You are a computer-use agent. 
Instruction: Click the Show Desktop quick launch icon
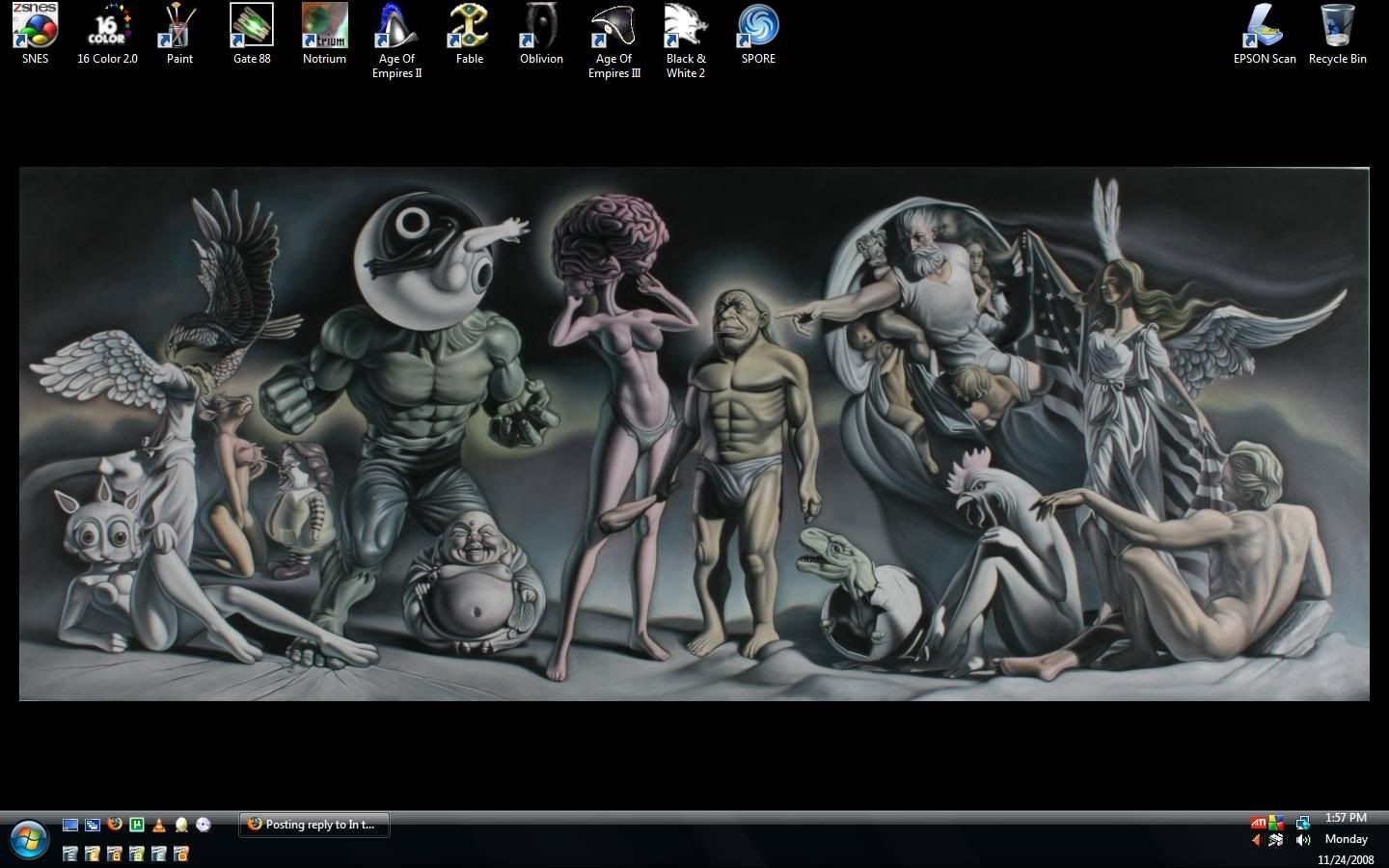click(x=70, y=825)
